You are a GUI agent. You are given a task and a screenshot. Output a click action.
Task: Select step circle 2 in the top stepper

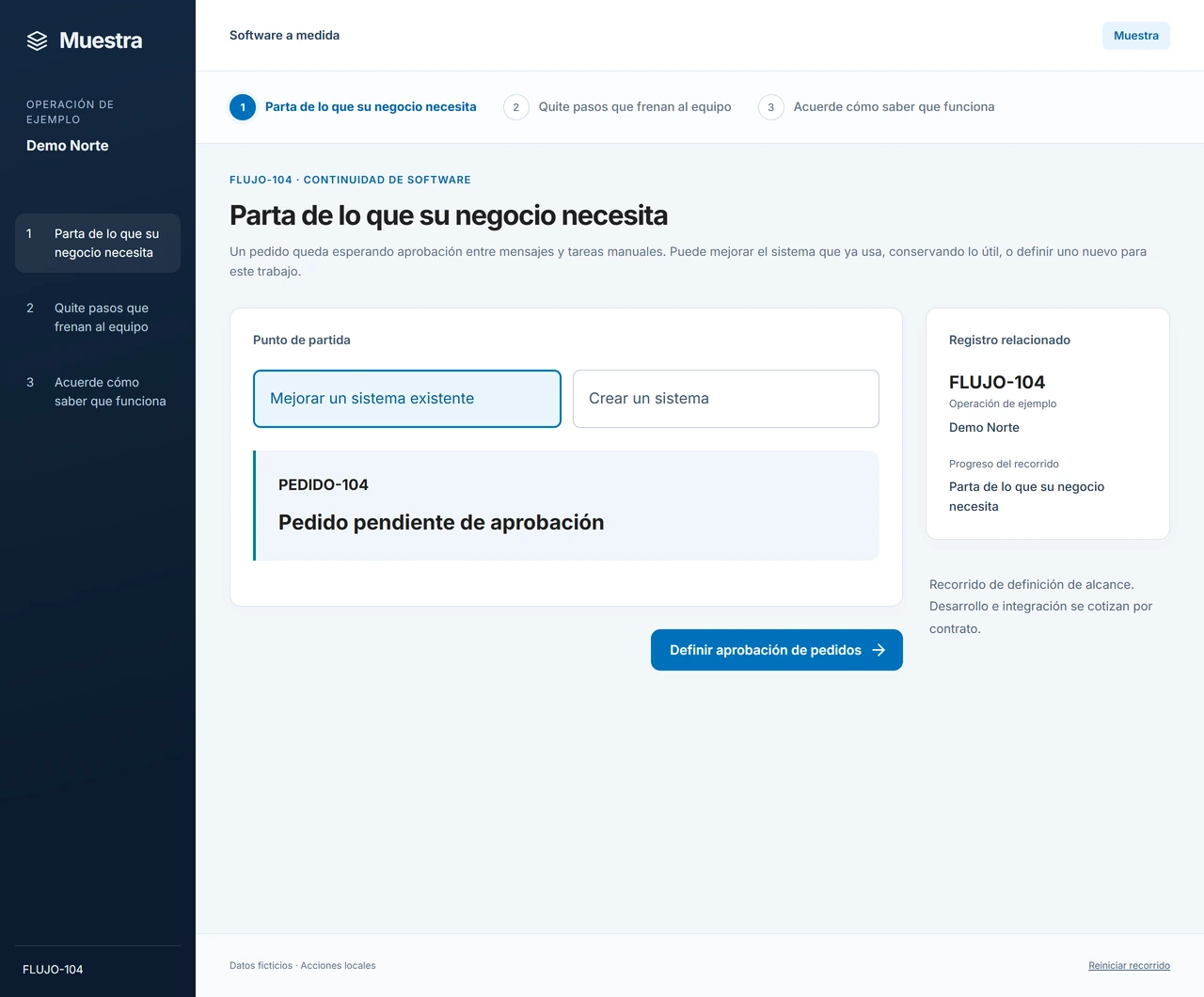(x=515, y=107)
